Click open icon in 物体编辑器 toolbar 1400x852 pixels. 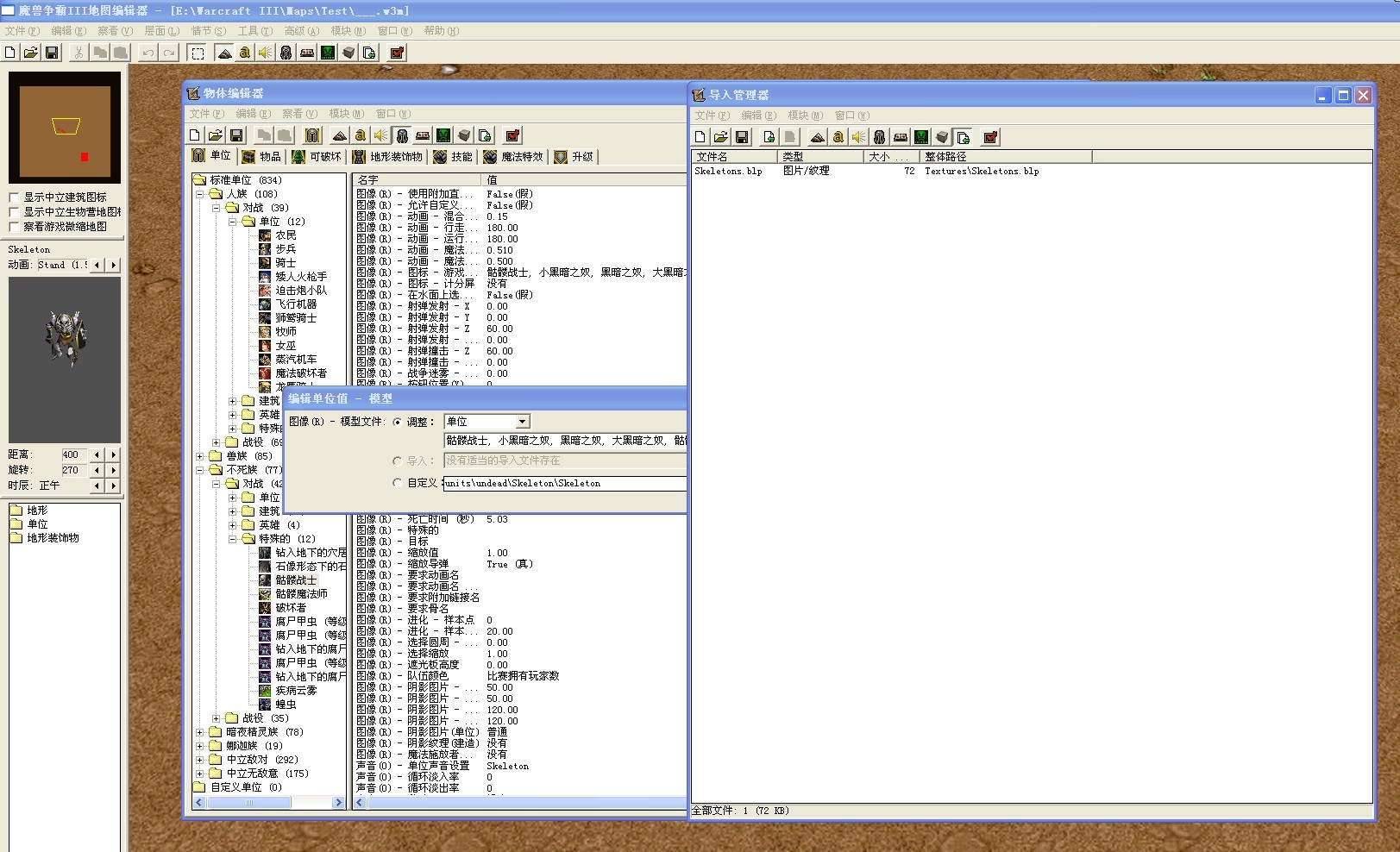216,135
